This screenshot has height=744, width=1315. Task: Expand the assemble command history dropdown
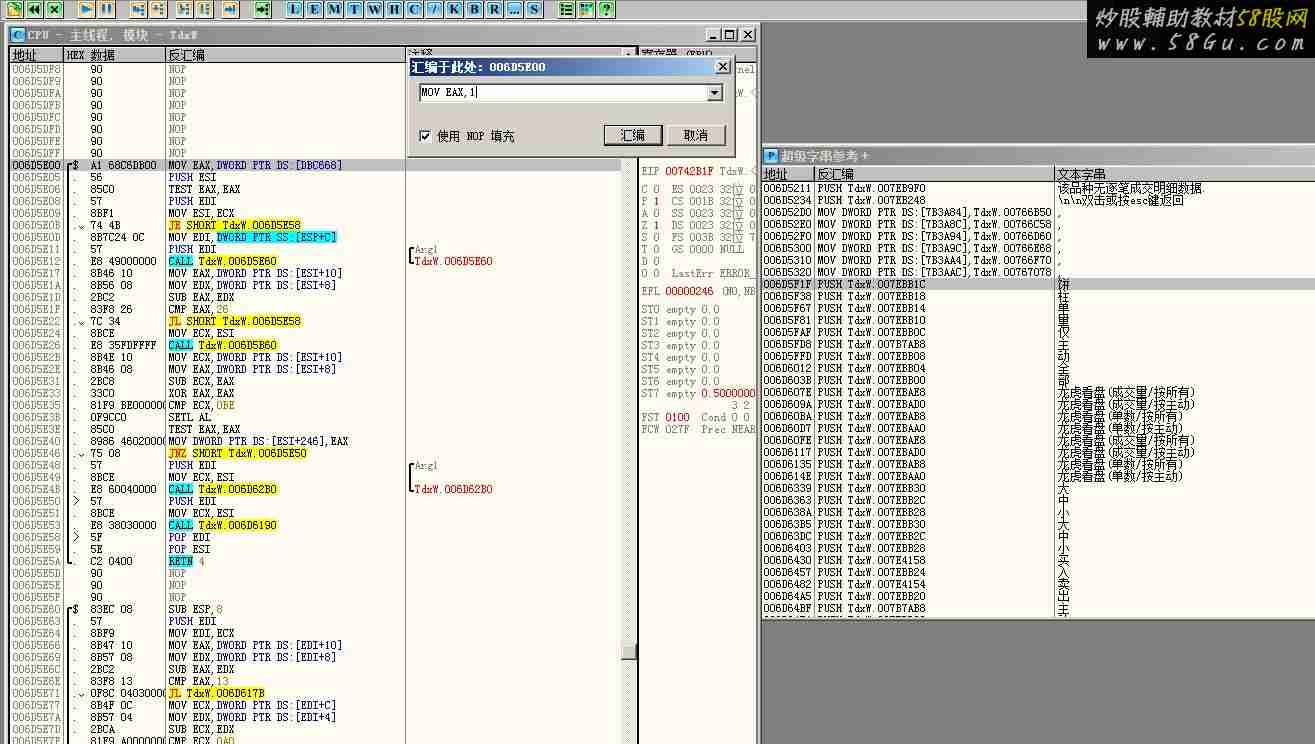714,93
